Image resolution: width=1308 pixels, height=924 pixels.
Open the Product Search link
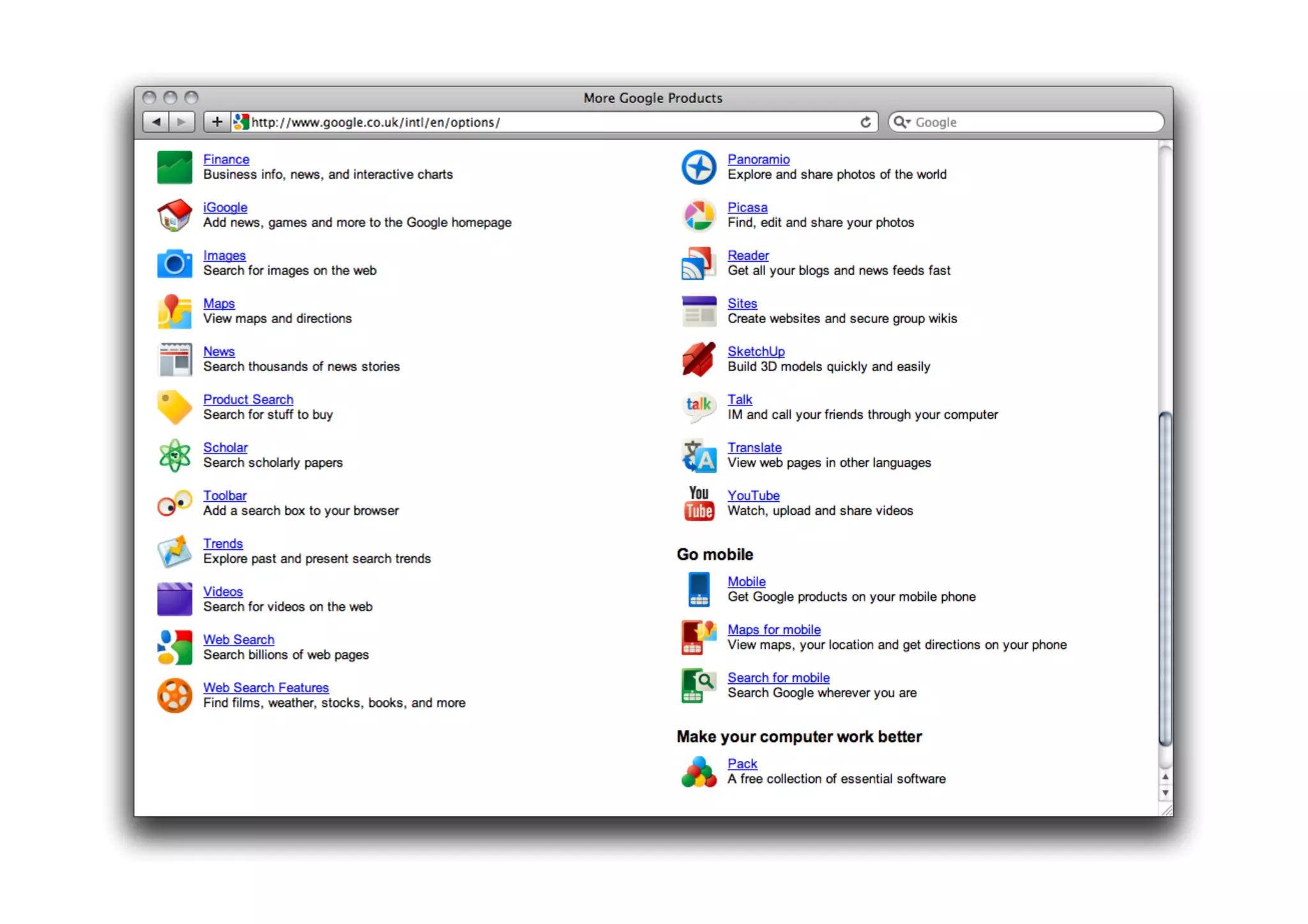click(248, 399)
